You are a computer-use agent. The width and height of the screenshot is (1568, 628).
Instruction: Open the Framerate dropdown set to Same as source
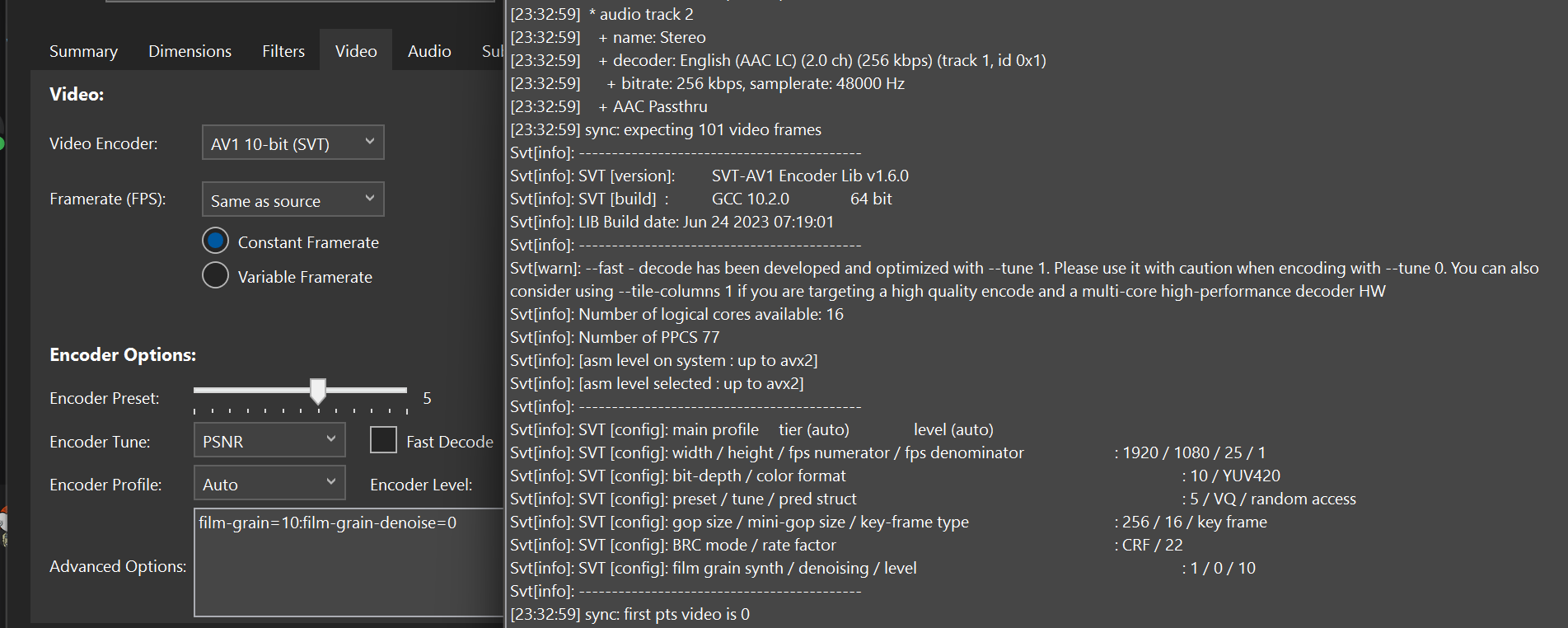point(292,199)
